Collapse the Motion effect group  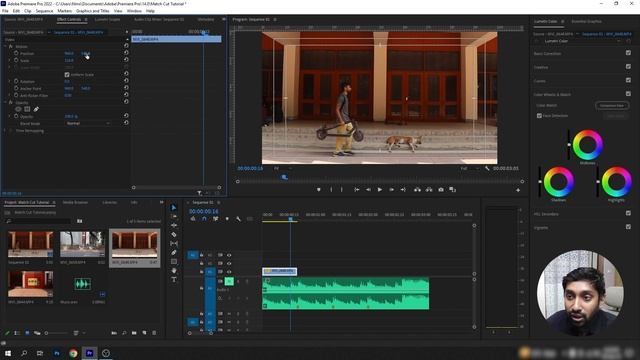[5, 47]
